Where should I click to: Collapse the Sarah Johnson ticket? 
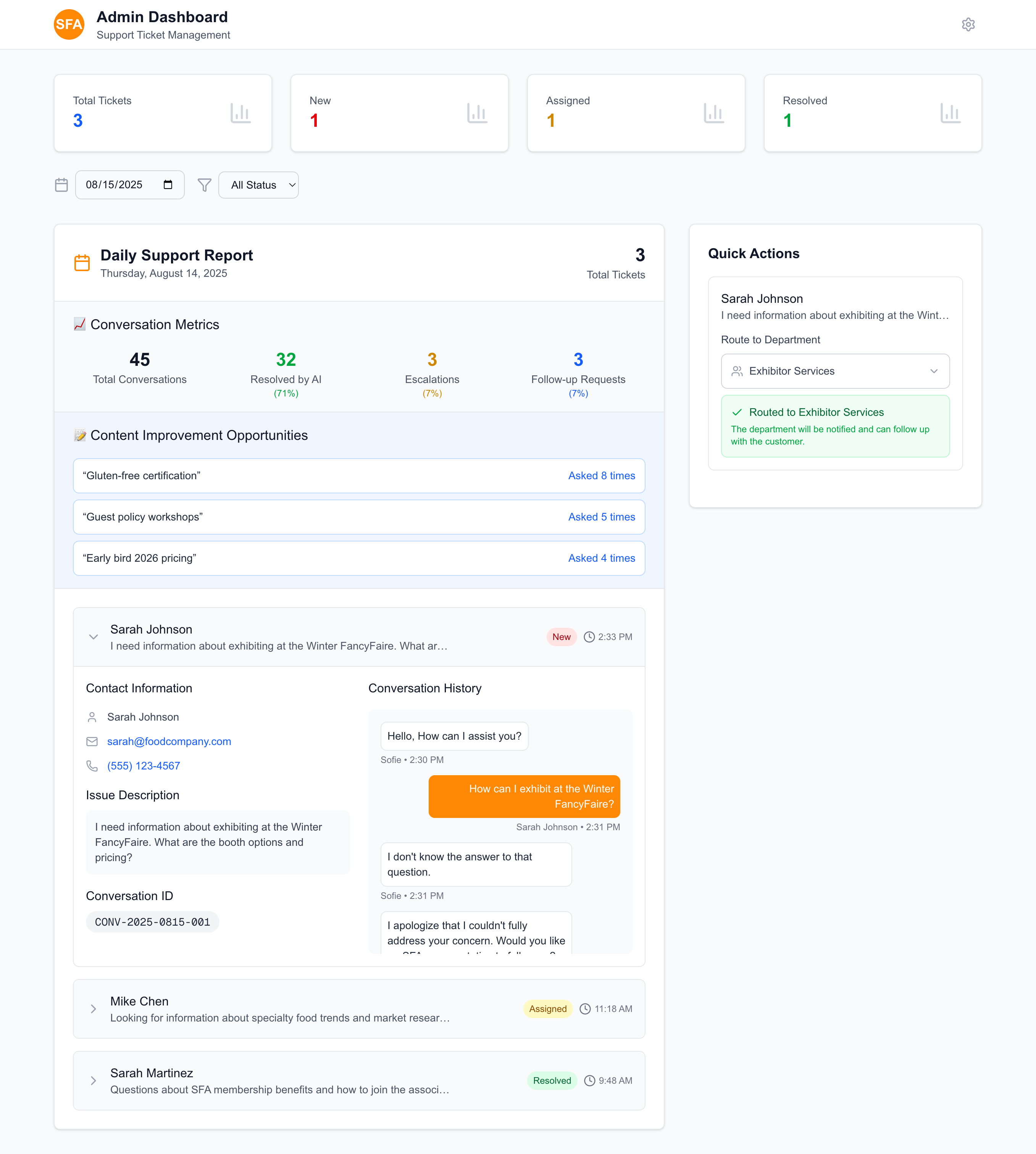[x=94, y=637]
